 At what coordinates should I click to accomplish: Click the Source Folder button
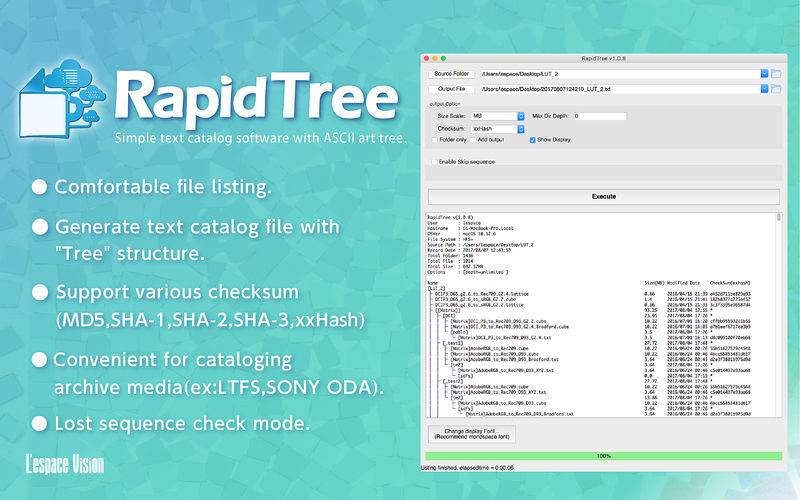(452, 74)
